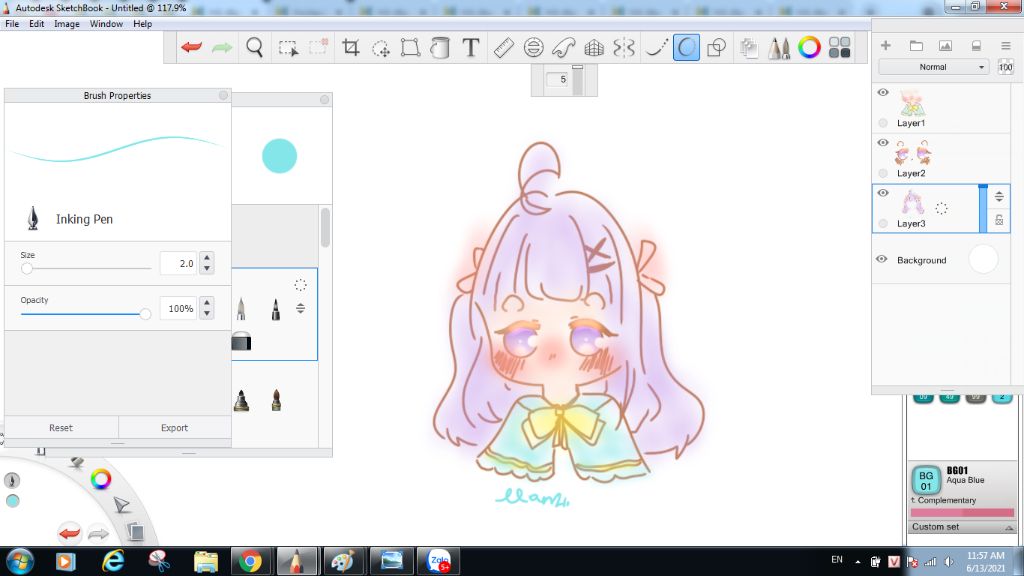Hide Layer2 with its eye icon

point(883,143)
